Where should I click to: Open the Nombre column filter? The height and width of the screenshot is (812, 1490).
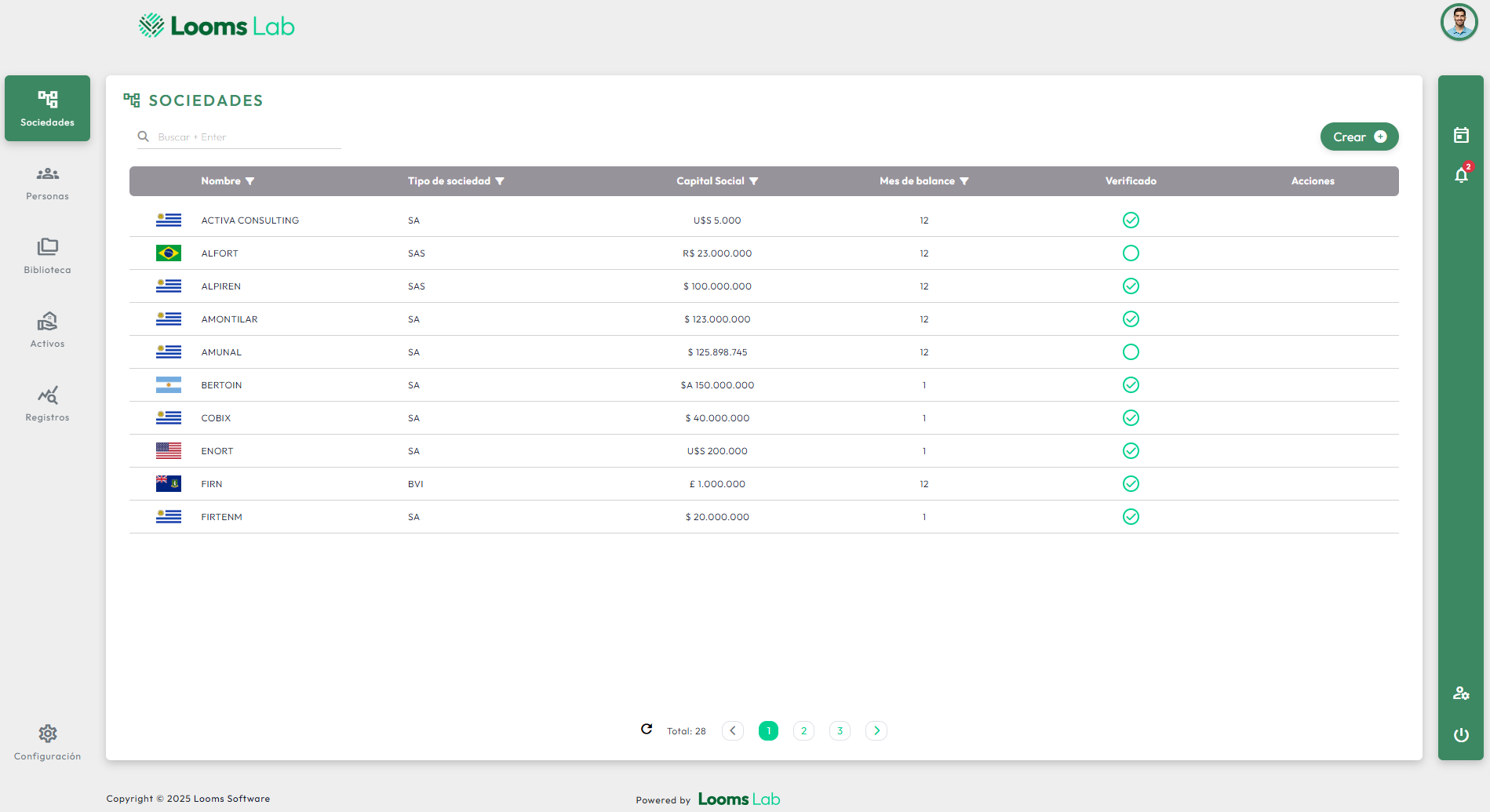(250, 181)
